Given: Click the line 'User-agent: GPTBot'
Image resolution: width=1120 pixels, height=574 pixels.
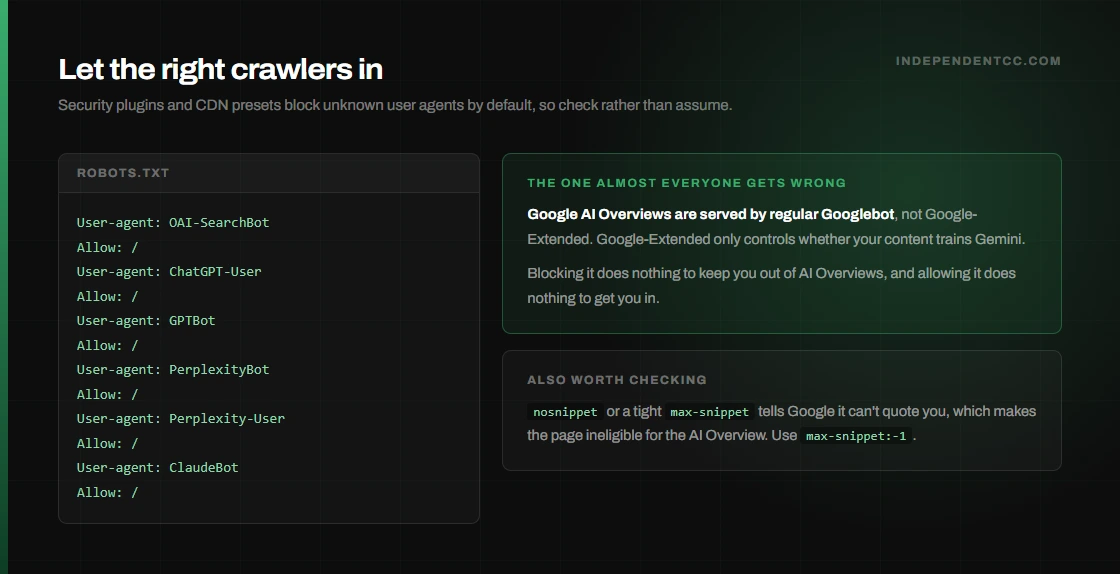Looking at the screenshot, I should tap(146, 321).
